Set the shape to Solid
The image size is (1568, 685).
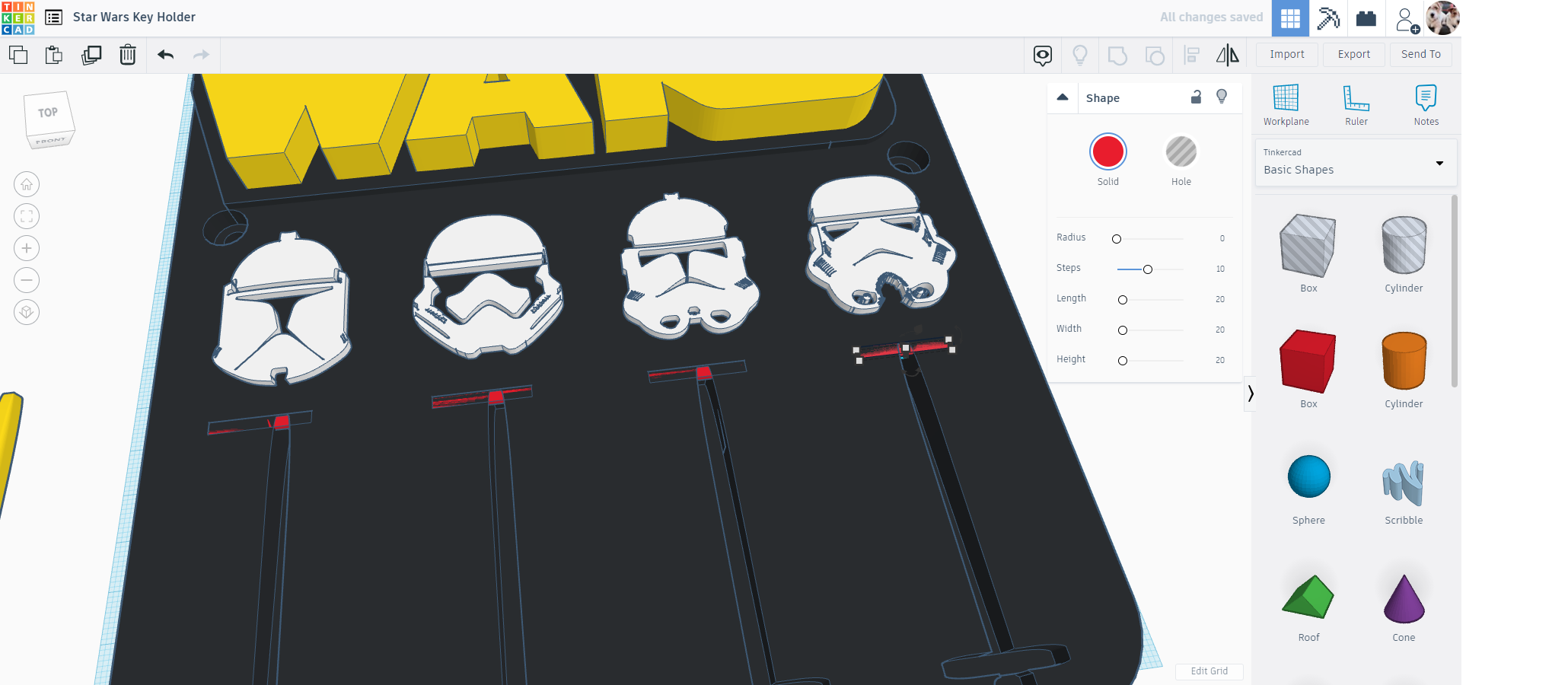click(1108, 152)
